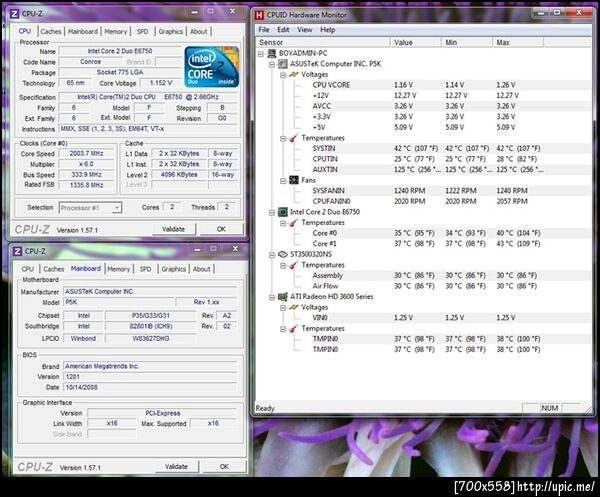Switch to Memory tab in bottom CPU-Z window
This screenshot has width=600, height=497.
click(118, 269)
